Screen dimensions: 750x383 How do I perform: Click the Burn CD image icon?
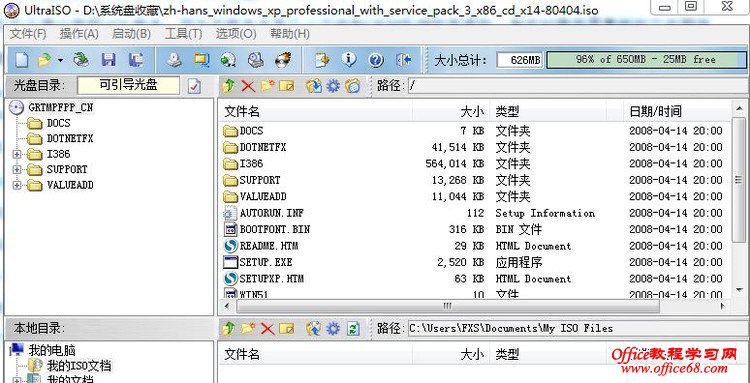tap(282, 60)
